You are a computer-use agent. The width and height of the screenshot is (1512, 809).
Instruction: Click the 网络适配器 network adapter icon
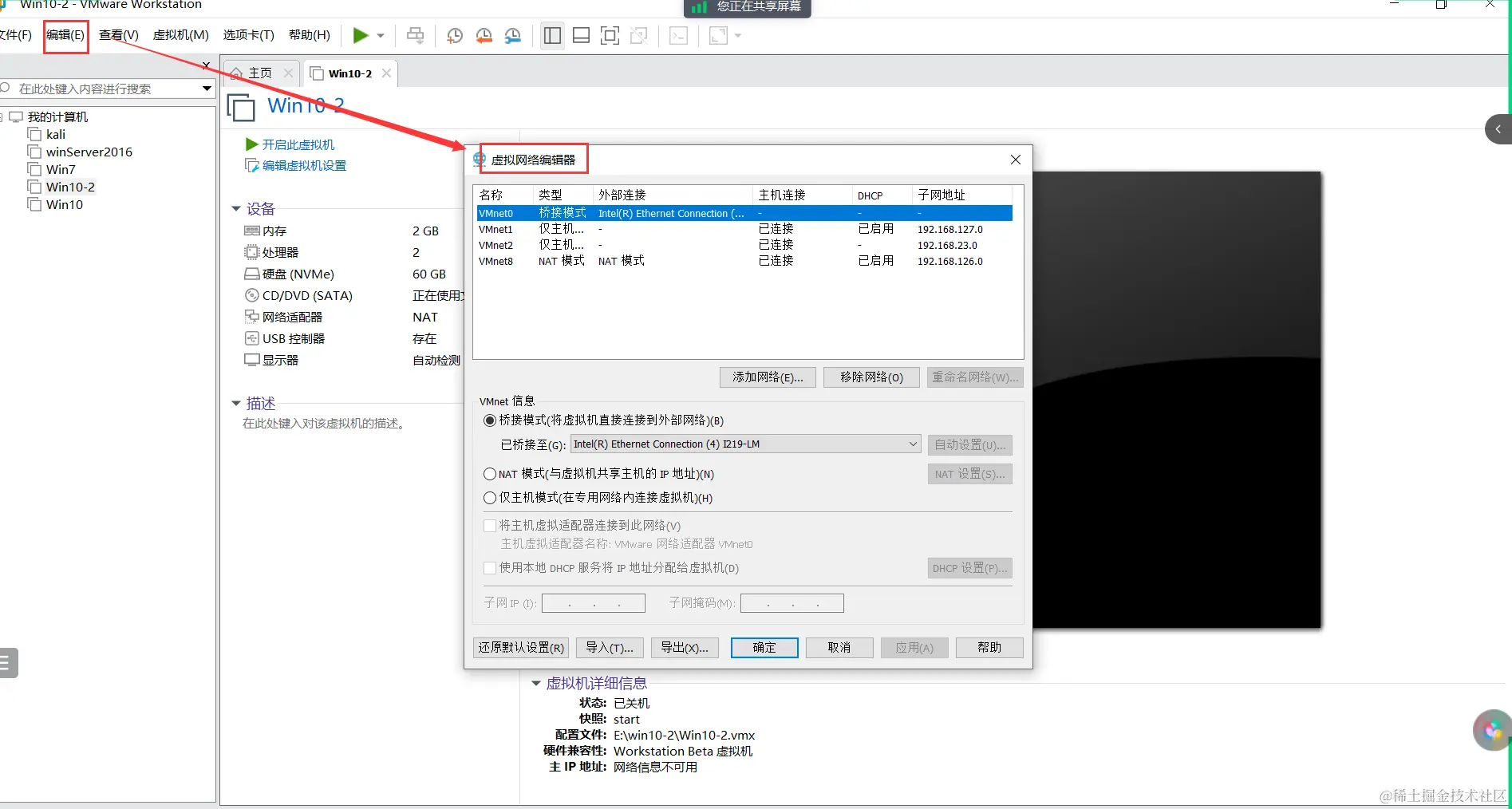[252, 317]
